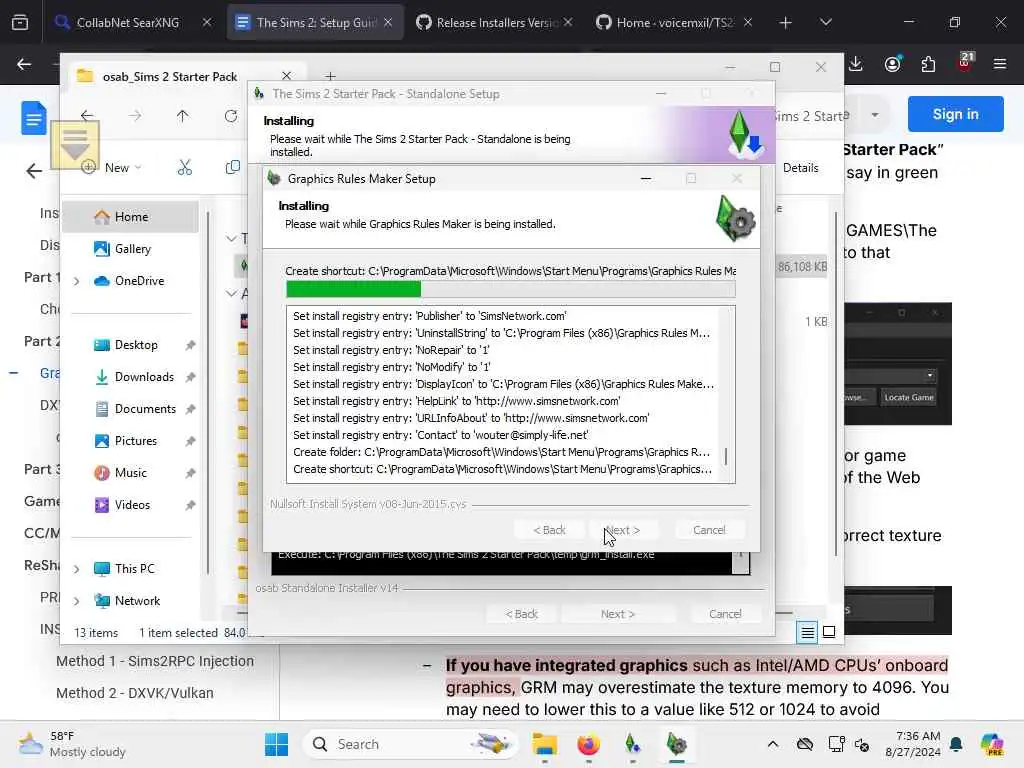The height and width of the screenshot is (768, 1024).
Task: Switch Explorer to large thumbnails view icon
Action: 829,632
